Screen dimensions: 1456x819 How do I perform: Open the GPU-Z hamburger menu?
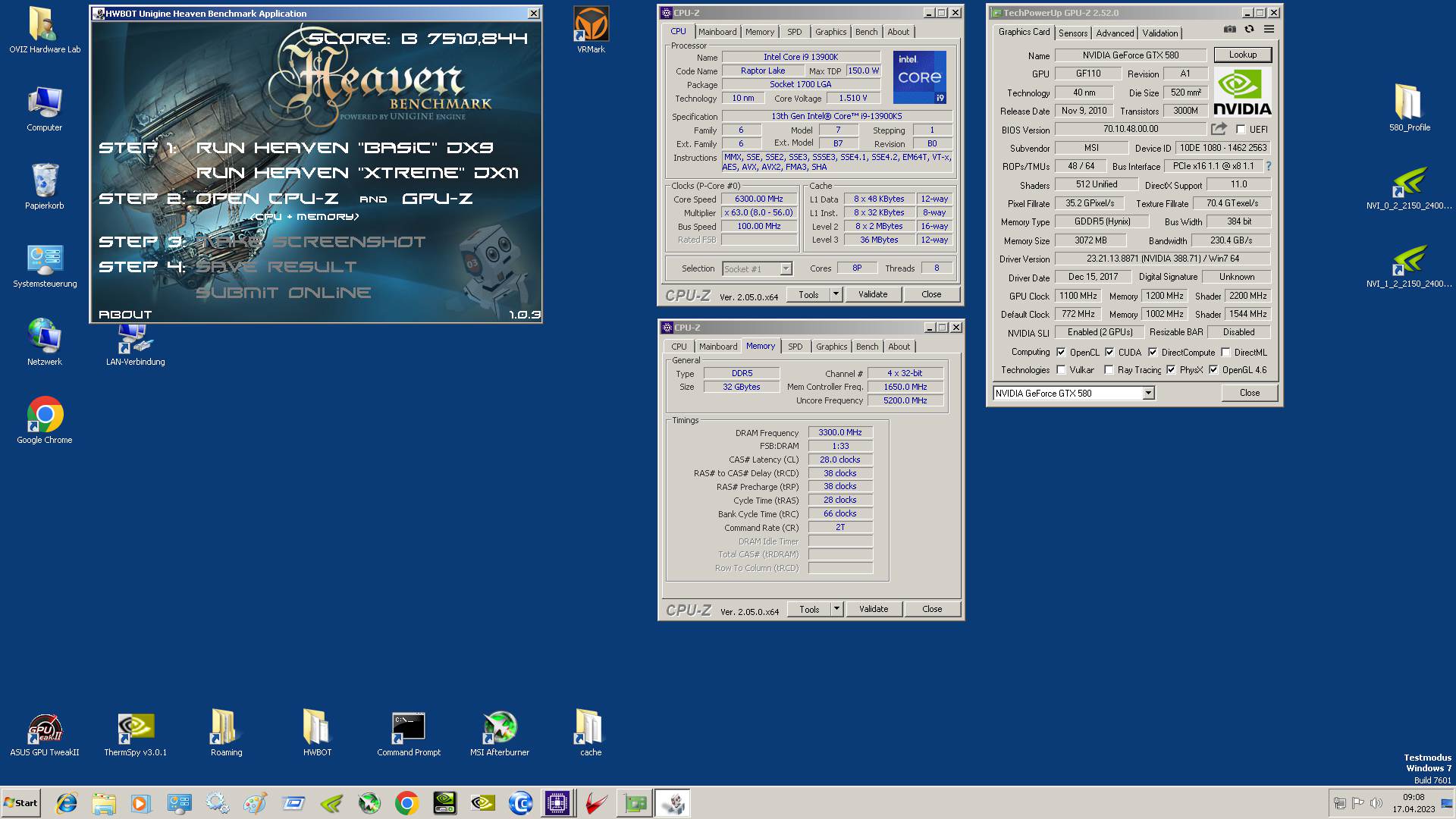click(1269, 30)
